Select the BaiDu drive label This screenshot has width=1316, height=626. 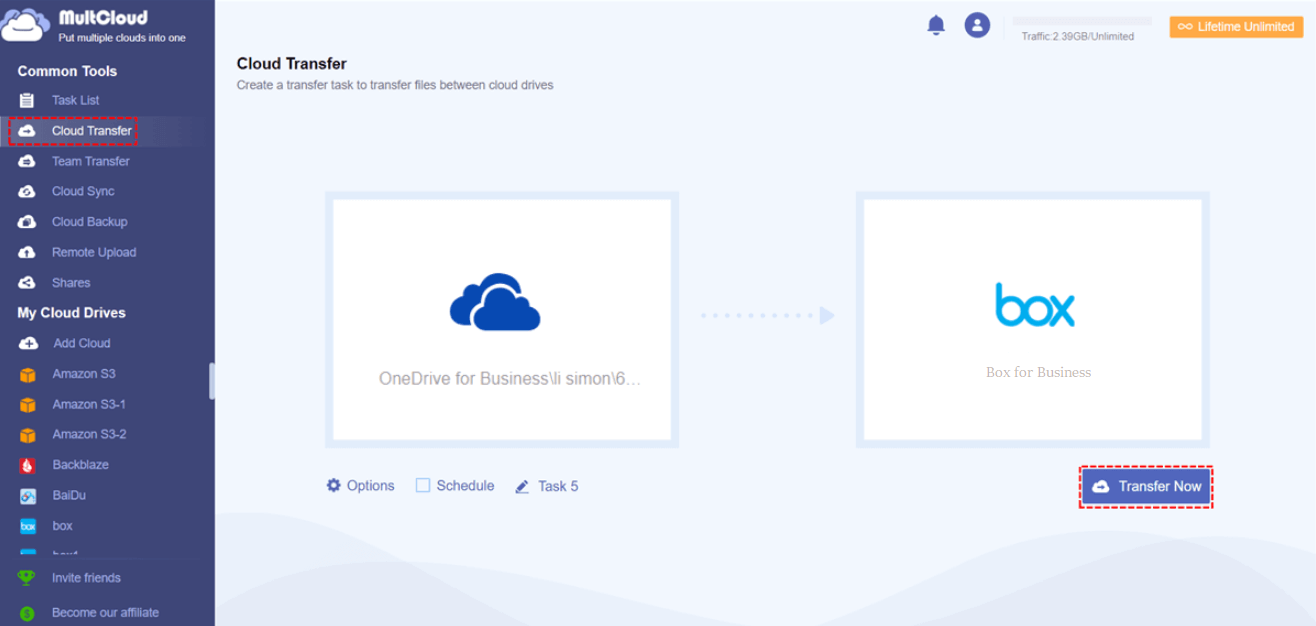click(x=69, y=496)
